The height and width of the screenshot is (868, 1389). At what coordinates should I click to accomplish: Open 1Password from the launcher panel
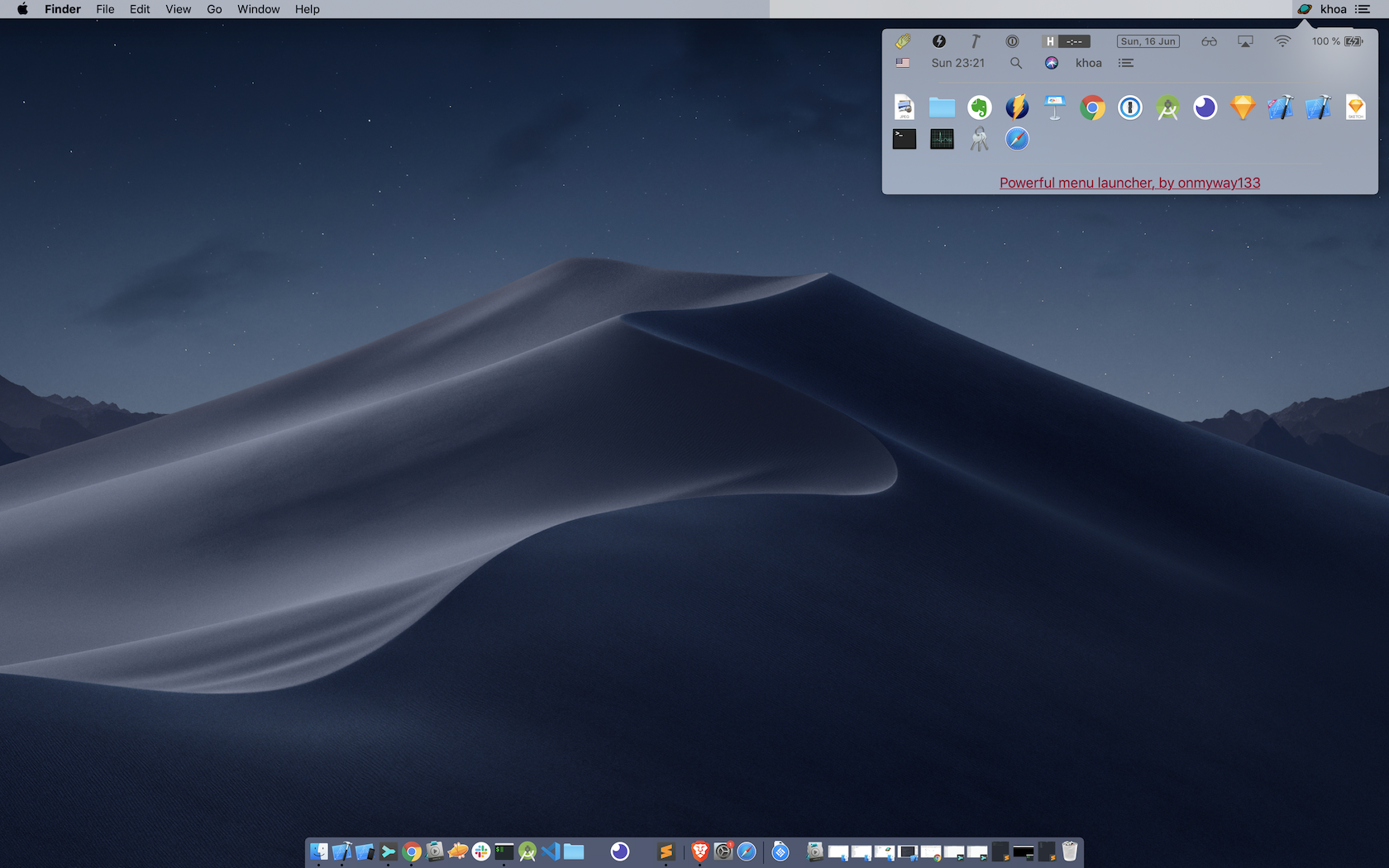tap(1130, 107)
